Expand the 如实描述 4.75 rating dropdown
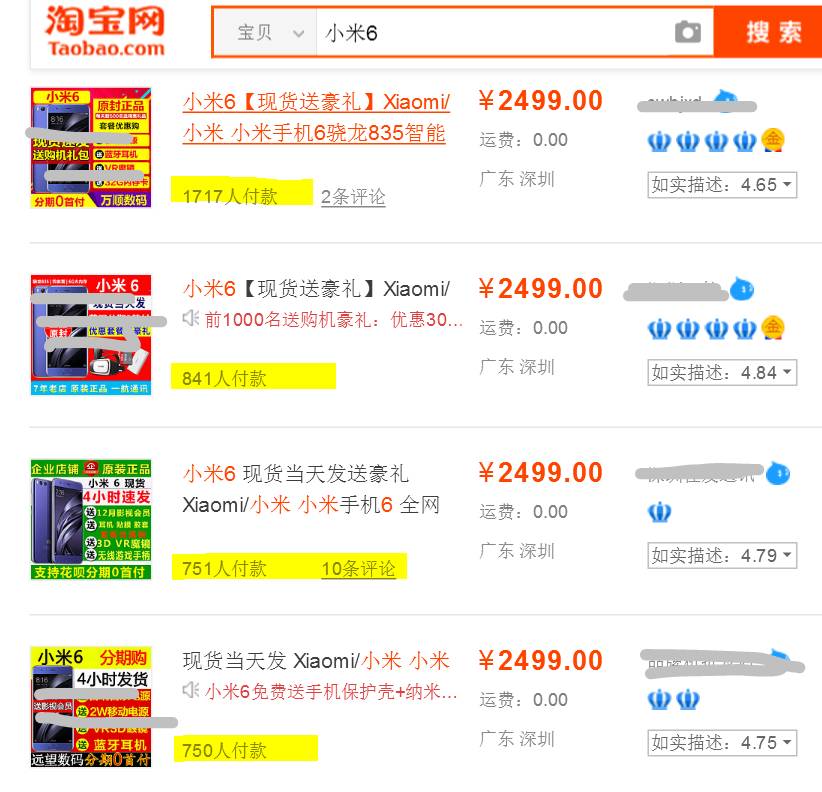 click(x=722, y=743)
